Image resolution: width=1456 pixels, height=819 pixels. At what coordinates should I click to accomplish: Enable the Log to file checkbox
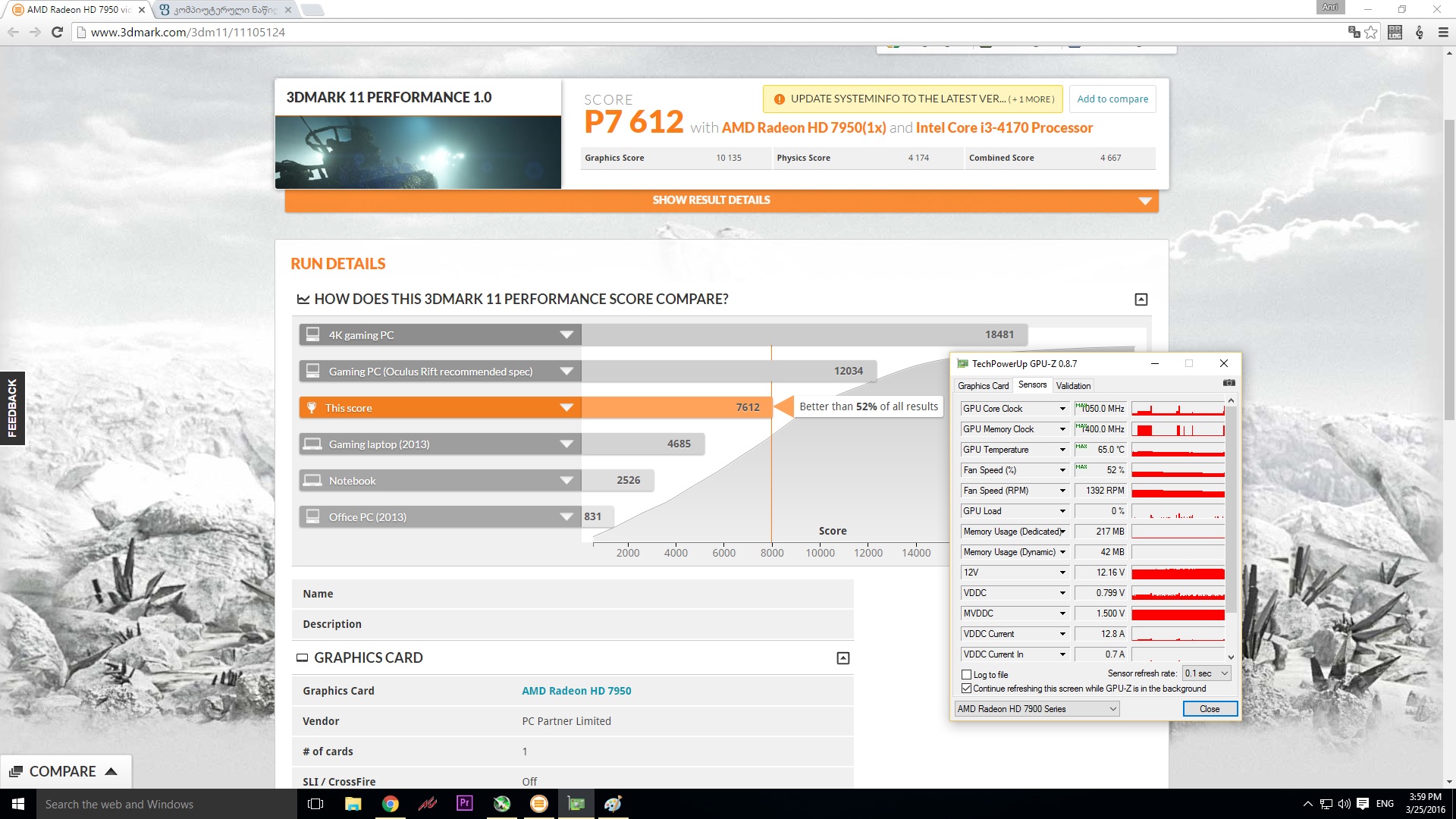tap(966, 674)
